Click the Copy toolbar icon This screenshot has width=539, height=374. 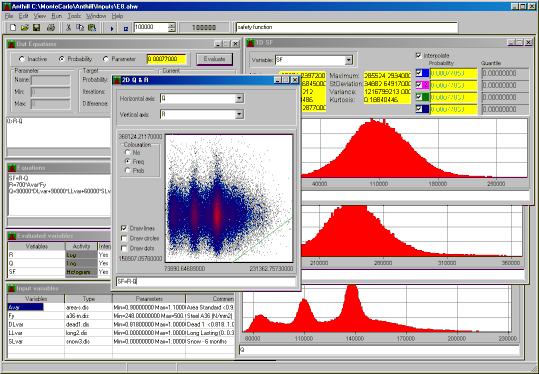[80, 28]
